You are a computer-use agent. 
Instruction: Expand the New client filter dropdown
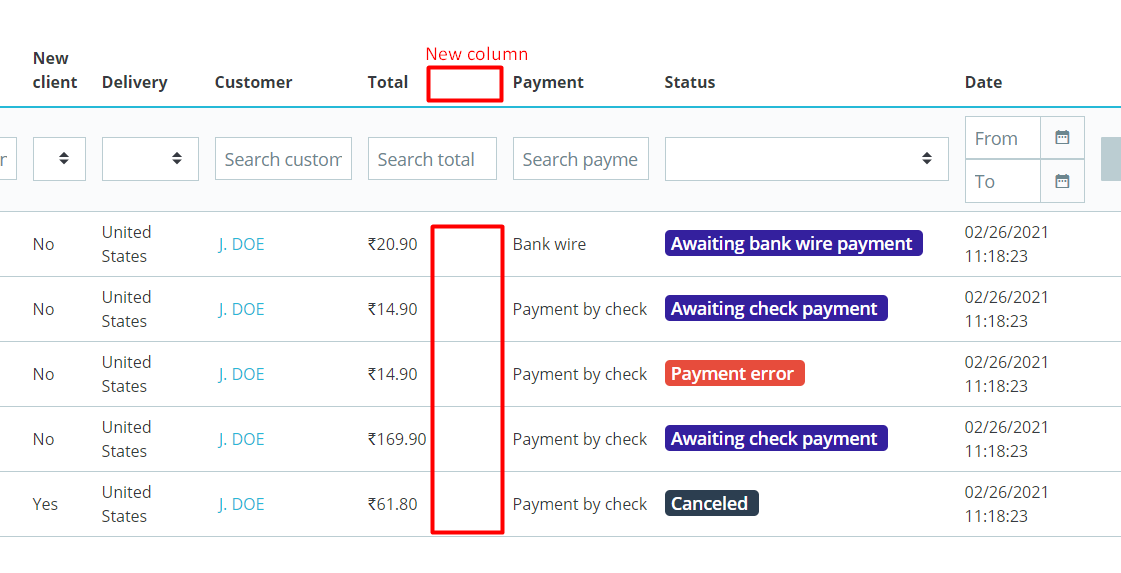point(59,159)
